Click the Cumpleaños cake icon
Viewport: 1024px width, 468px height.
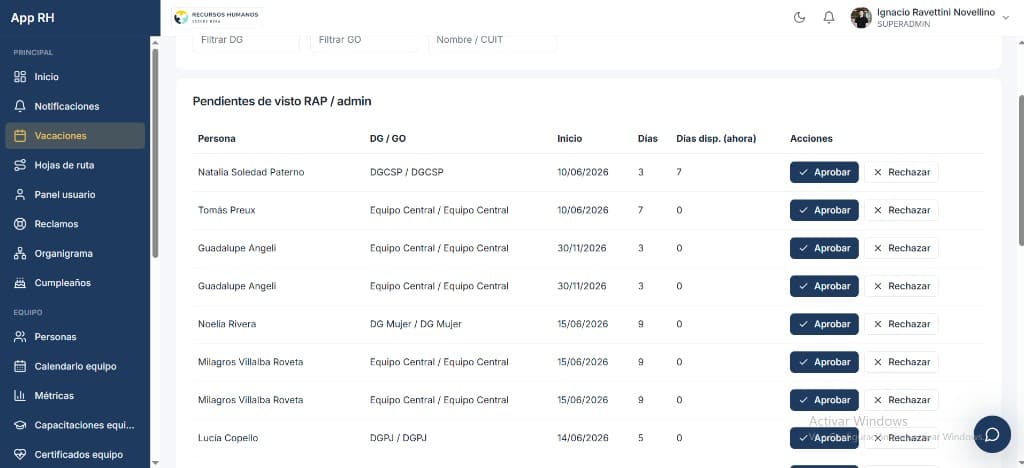20,283
